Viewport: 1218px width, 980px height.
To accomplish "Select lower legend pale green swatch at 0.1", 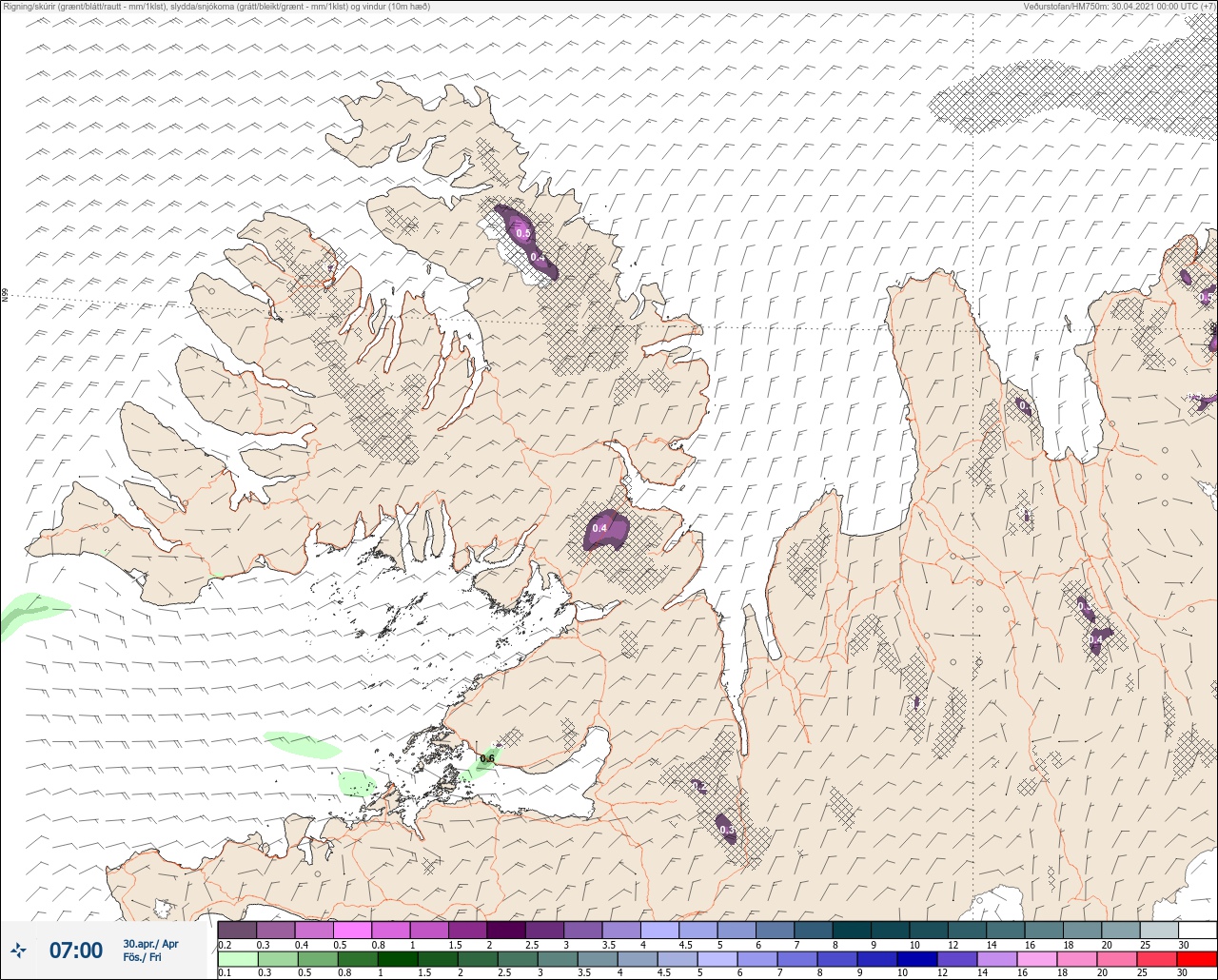I will [237, 957].
